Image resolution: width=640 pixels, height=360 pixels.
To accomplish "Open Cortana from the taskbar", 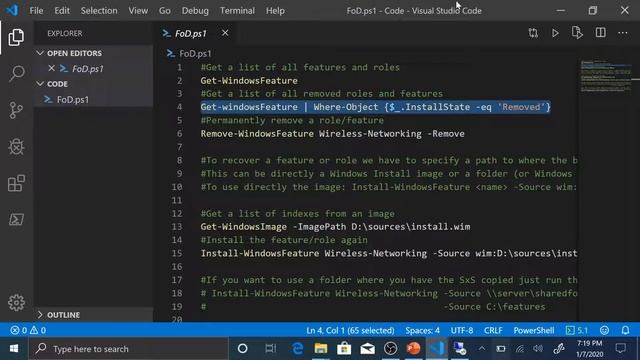I will click(x=242, y=349).
